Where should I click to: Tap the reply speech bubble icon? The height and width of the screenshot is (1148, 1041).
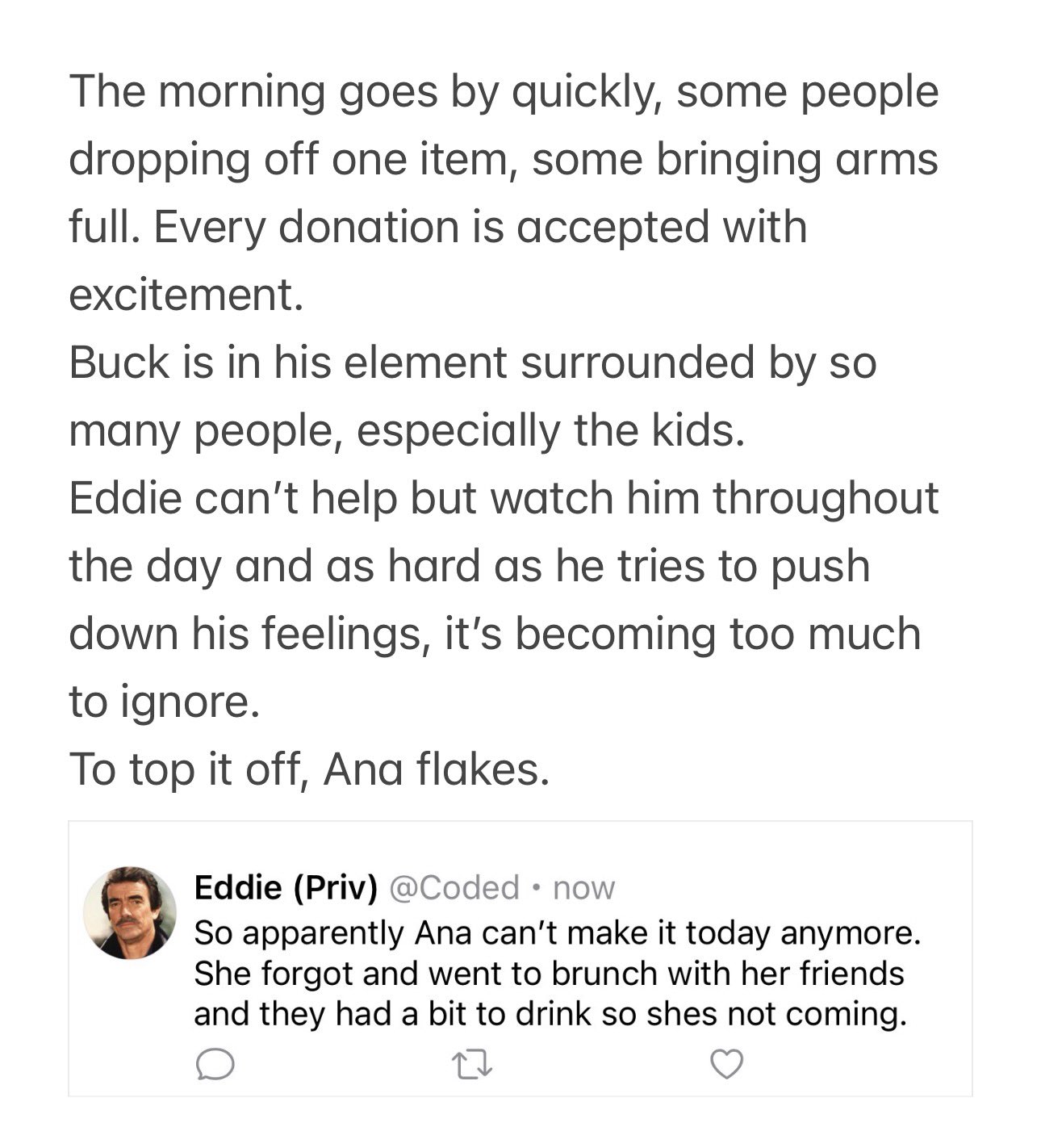pos(215,1065)
